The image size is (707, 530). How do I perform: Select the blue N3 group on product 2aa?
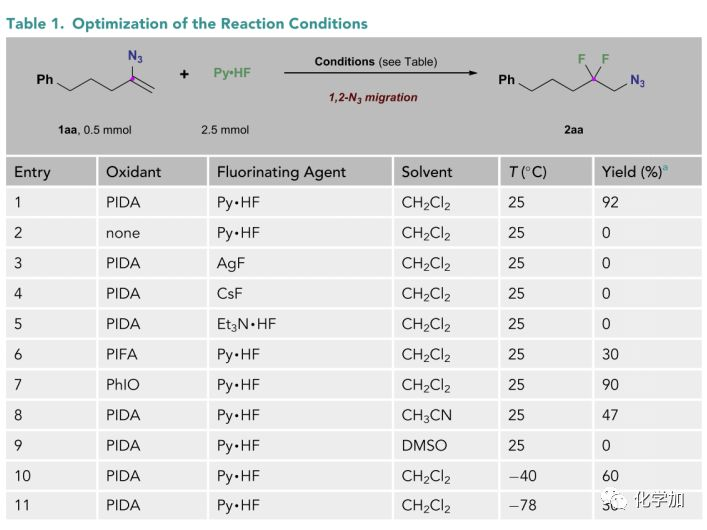[x=638, y=82]
